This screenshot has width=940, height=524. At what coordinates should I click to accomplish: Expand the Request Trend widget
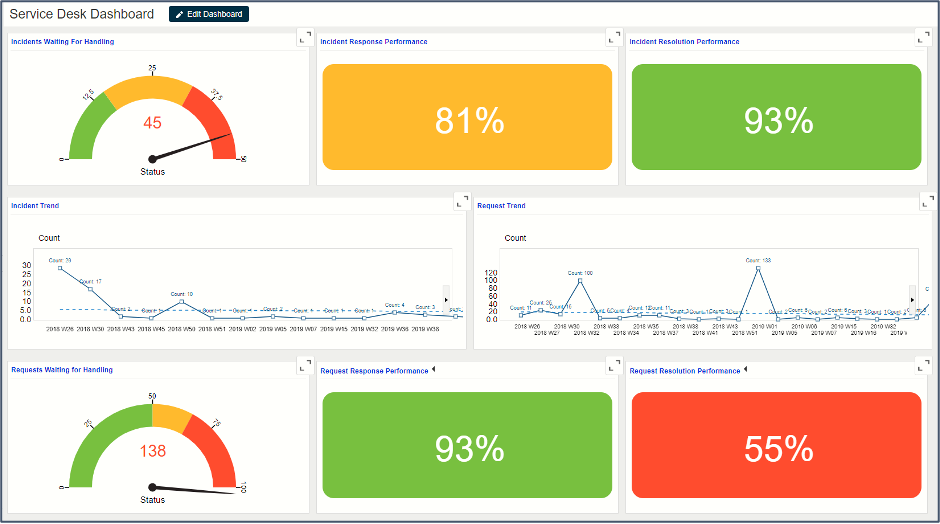coord(927,201)
